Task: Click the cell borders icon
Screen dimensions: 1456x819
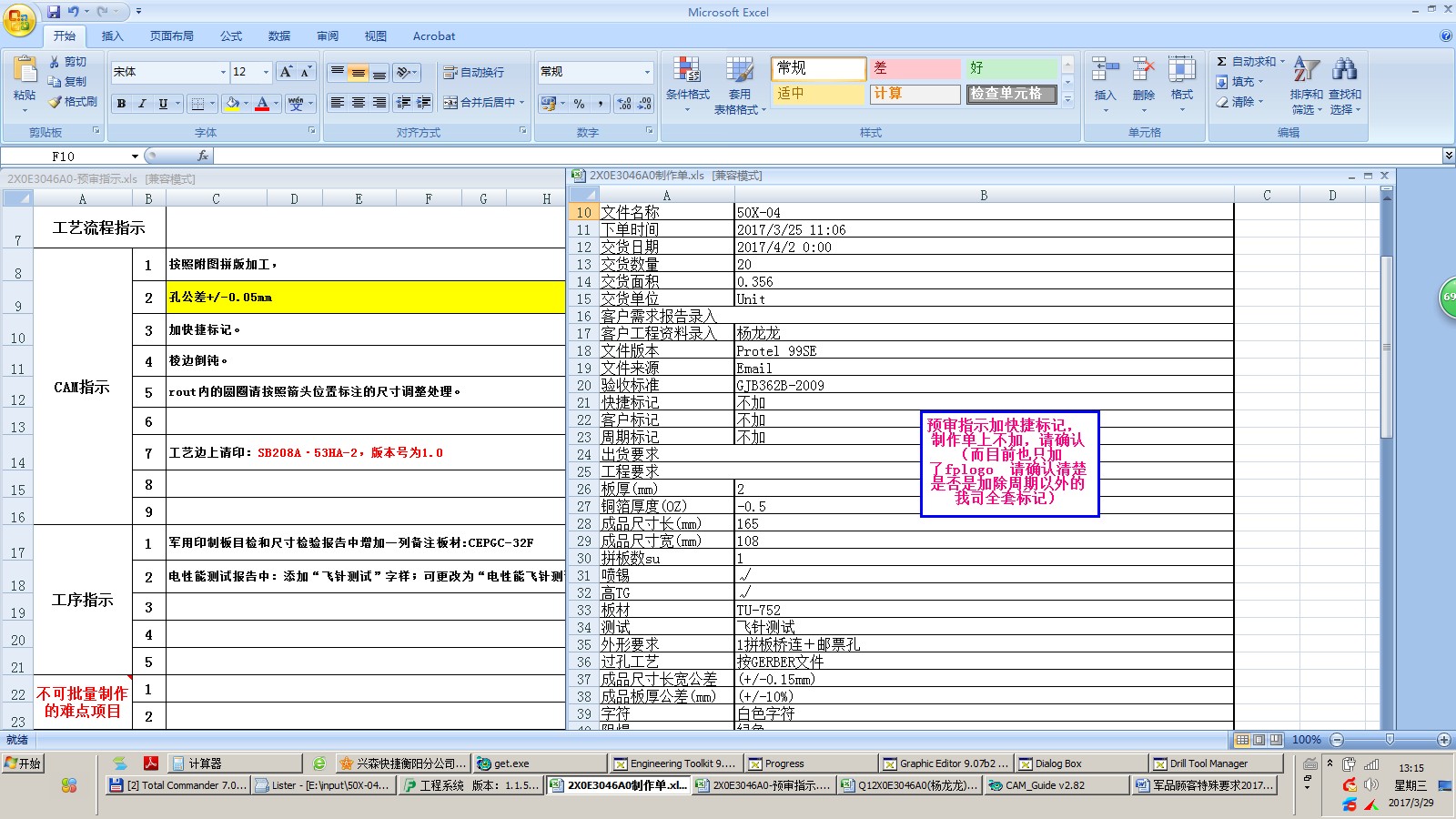Action: click(197, 103)
